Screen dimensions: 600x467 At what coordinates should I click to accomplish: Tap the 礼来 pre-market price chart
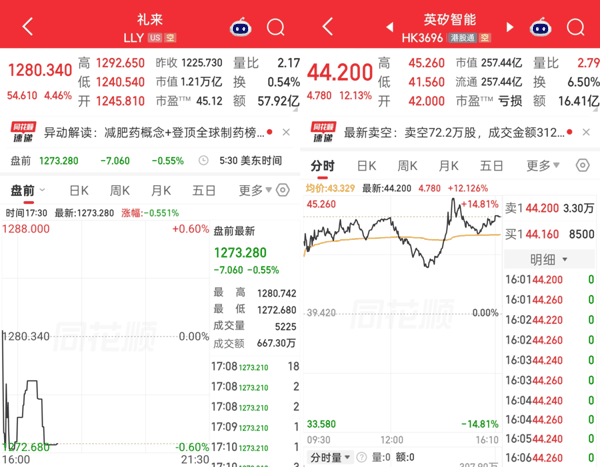click(106, 336)
